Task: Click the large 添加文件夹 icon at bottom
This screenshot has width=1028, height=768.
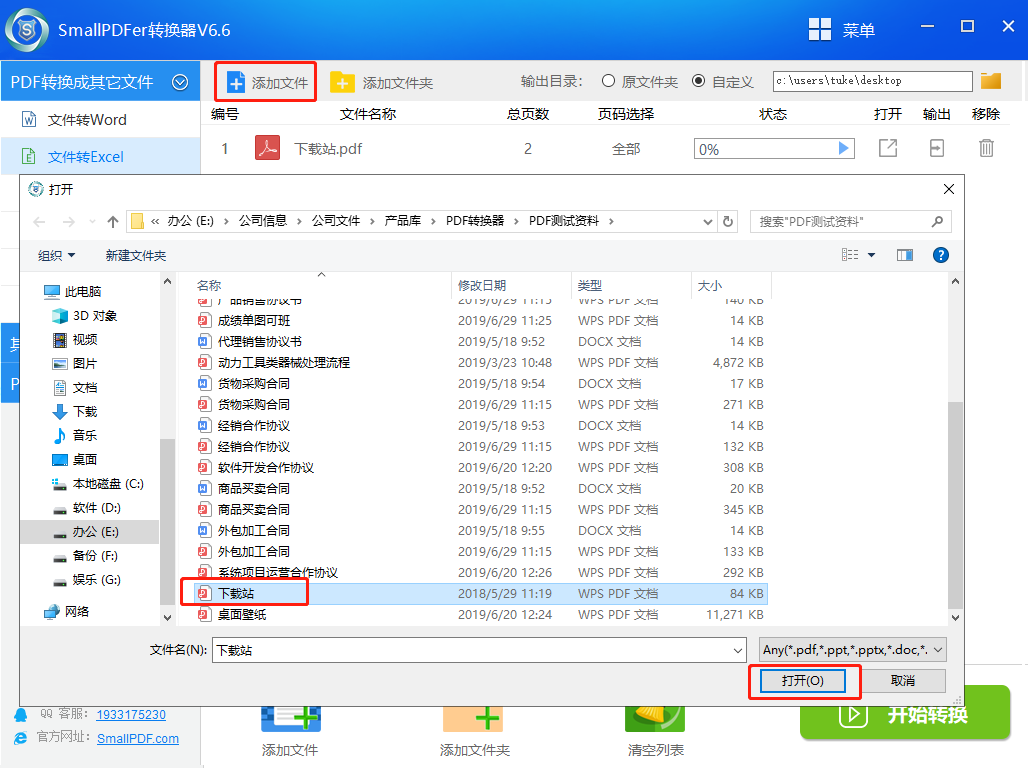Action: click(474, 719)
